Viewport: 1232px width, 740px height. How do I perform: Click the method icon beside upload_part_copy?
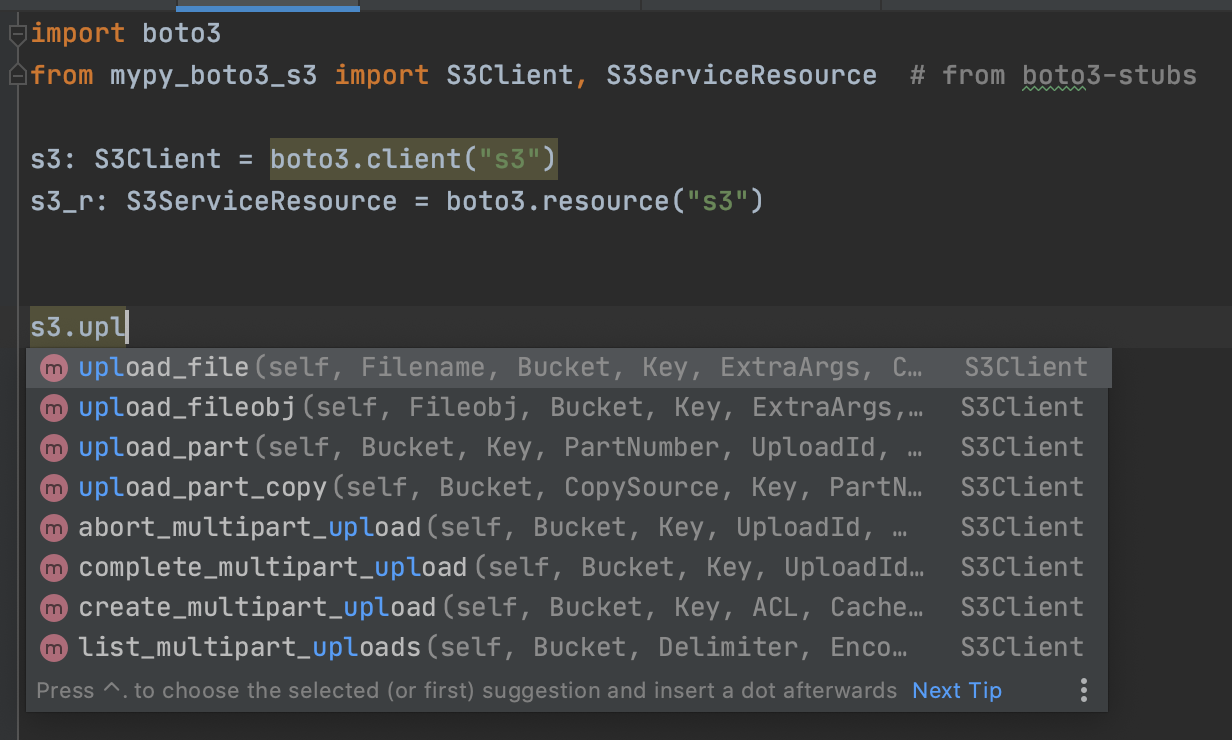53,488
